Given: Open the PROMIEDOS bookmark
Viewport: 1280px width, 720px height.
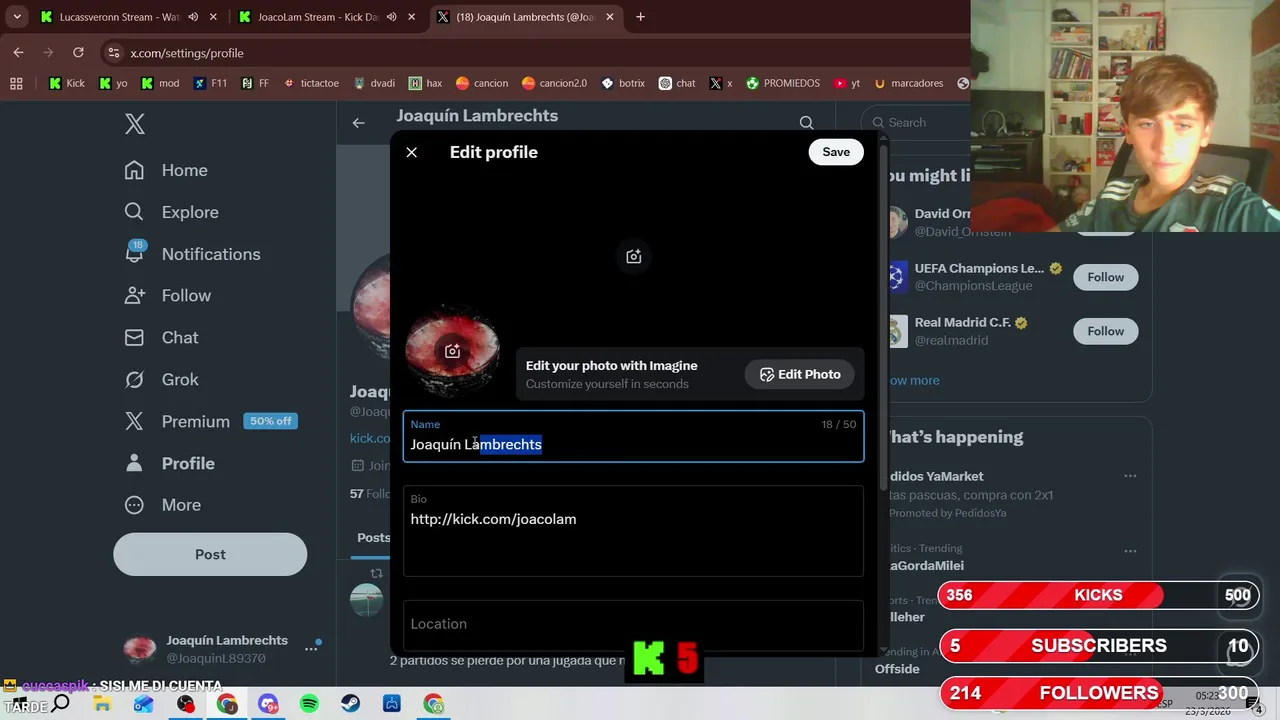Looking at the screenshot, I should coord(783,83).
